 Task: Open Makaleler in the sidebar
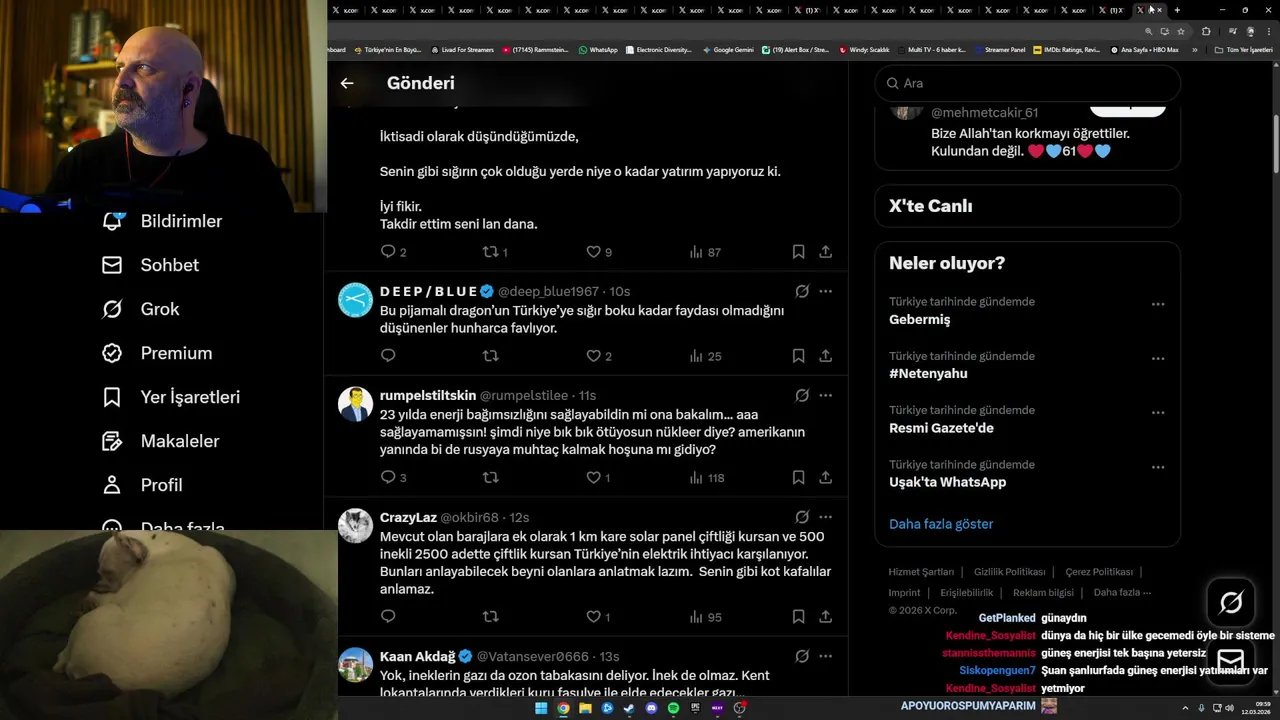[160, 441]
